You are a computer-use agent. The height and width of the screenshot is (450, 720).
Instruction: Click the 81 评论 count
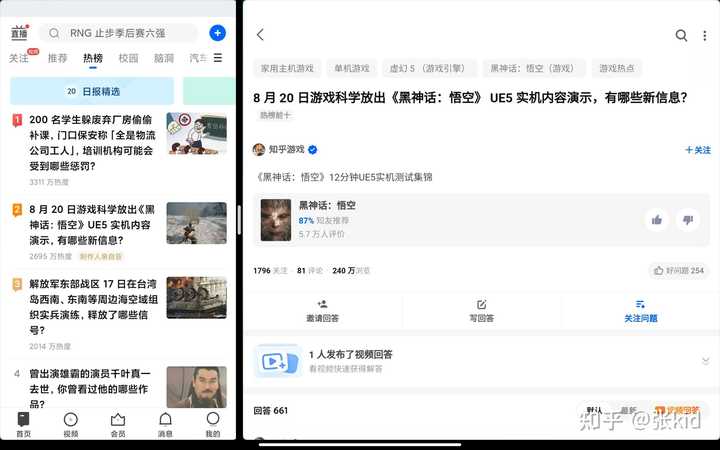309,271
